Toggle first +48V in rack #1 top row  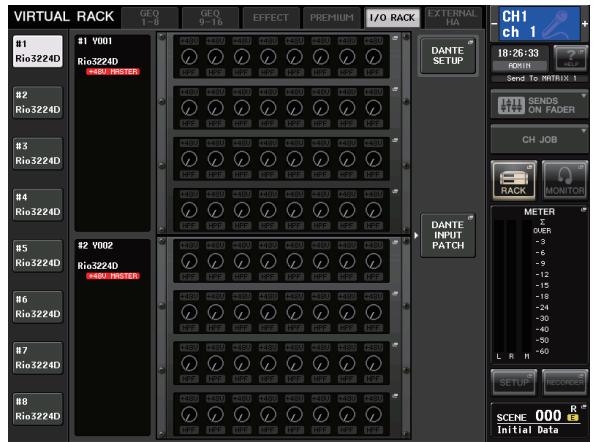189,41
